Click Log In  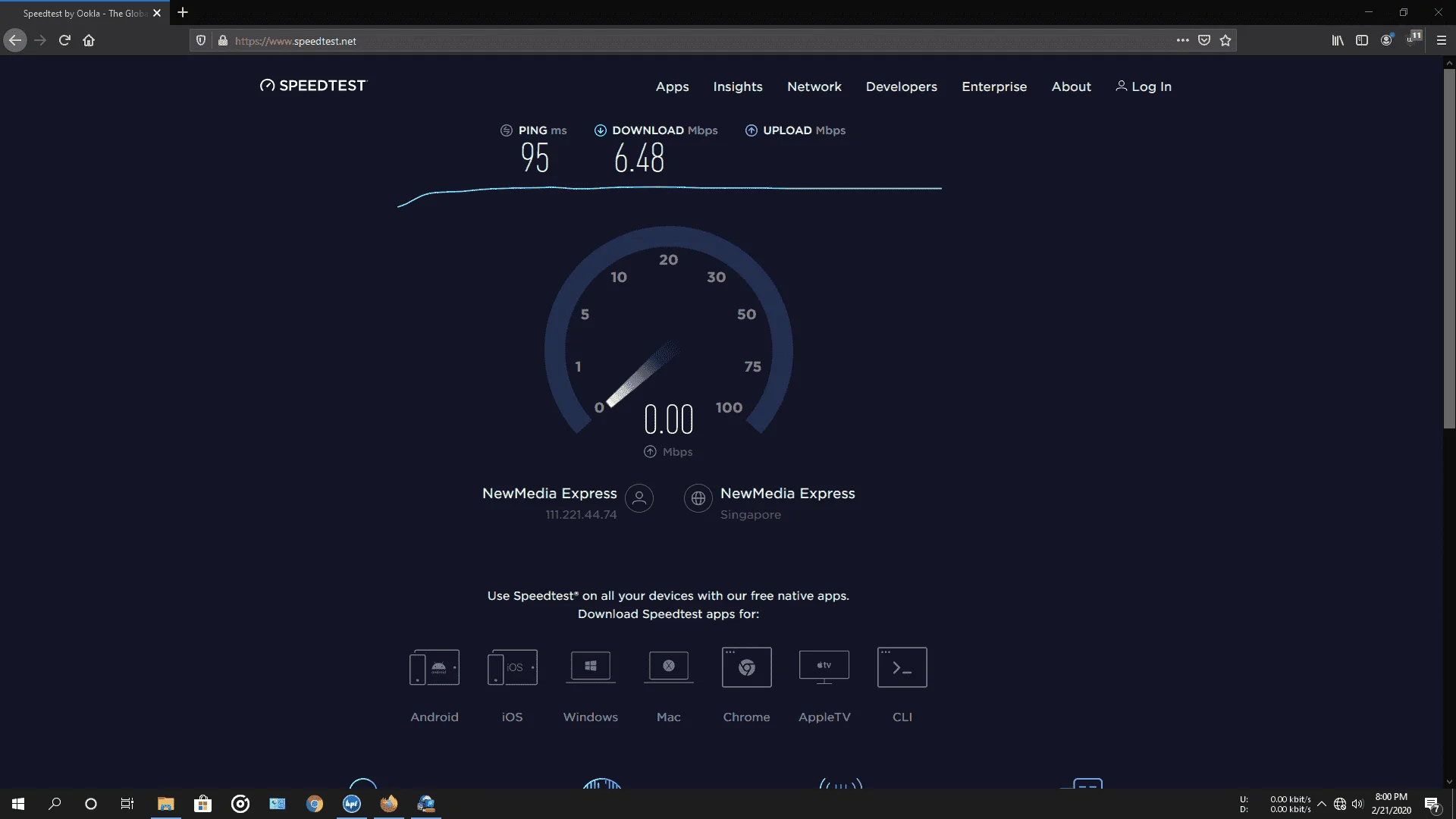[x=1144, y=86]
